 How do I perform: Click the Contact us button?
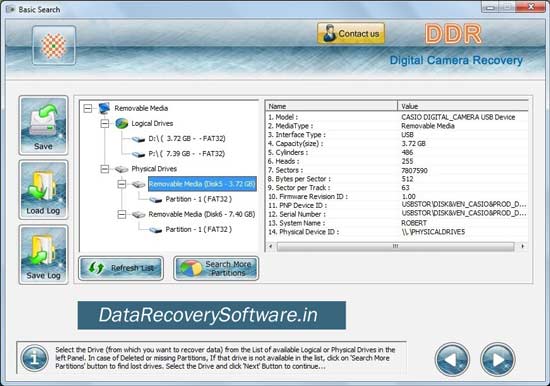[x=351, y=34]
